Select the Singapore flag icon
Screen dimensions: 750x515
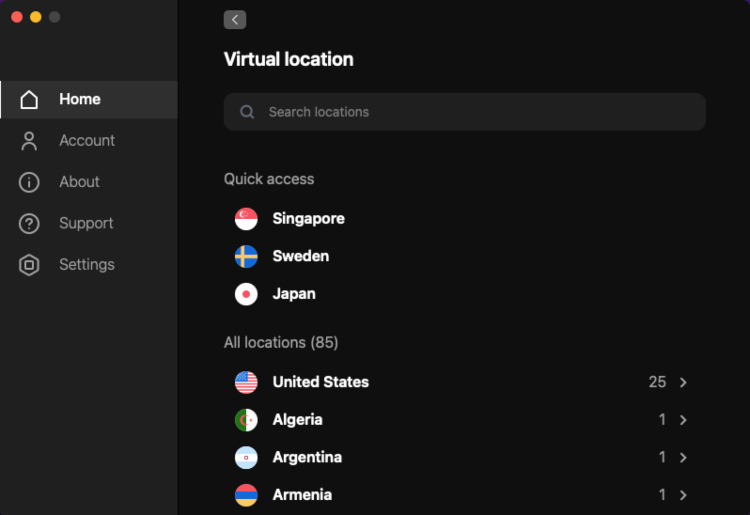tap(246, 219)
